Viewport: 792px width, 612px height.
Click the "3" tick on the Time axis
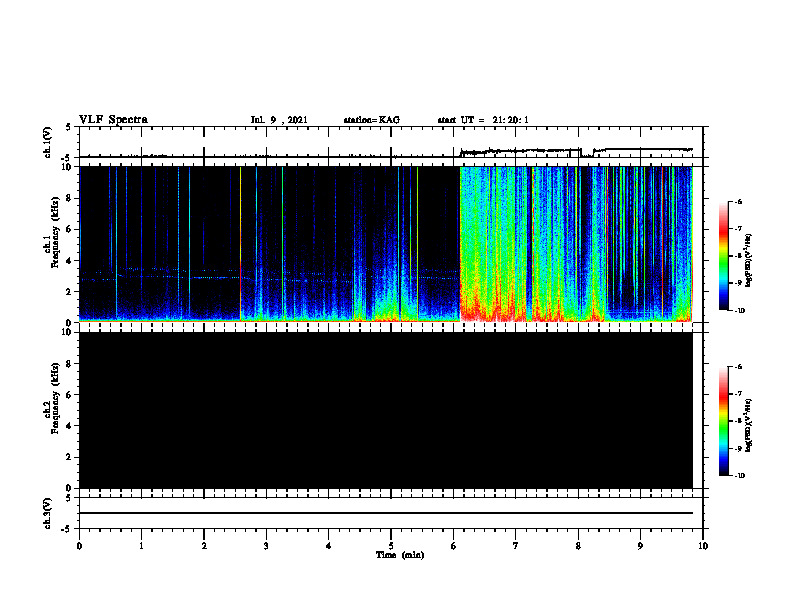pyautogui.click(x=266, y=546)
